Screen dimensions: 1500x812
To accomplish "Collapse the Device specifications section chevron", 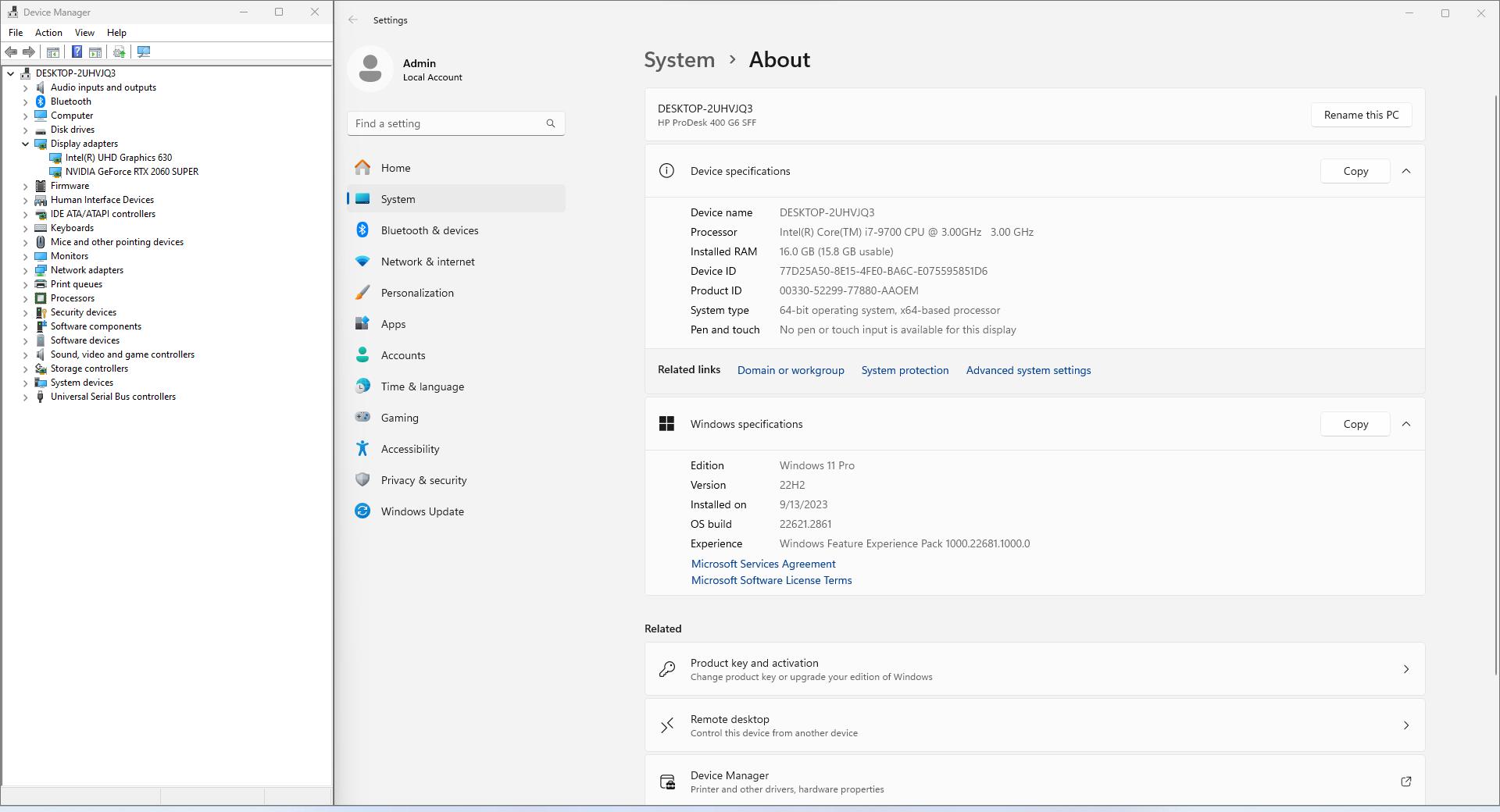I will pos(1406,171).
